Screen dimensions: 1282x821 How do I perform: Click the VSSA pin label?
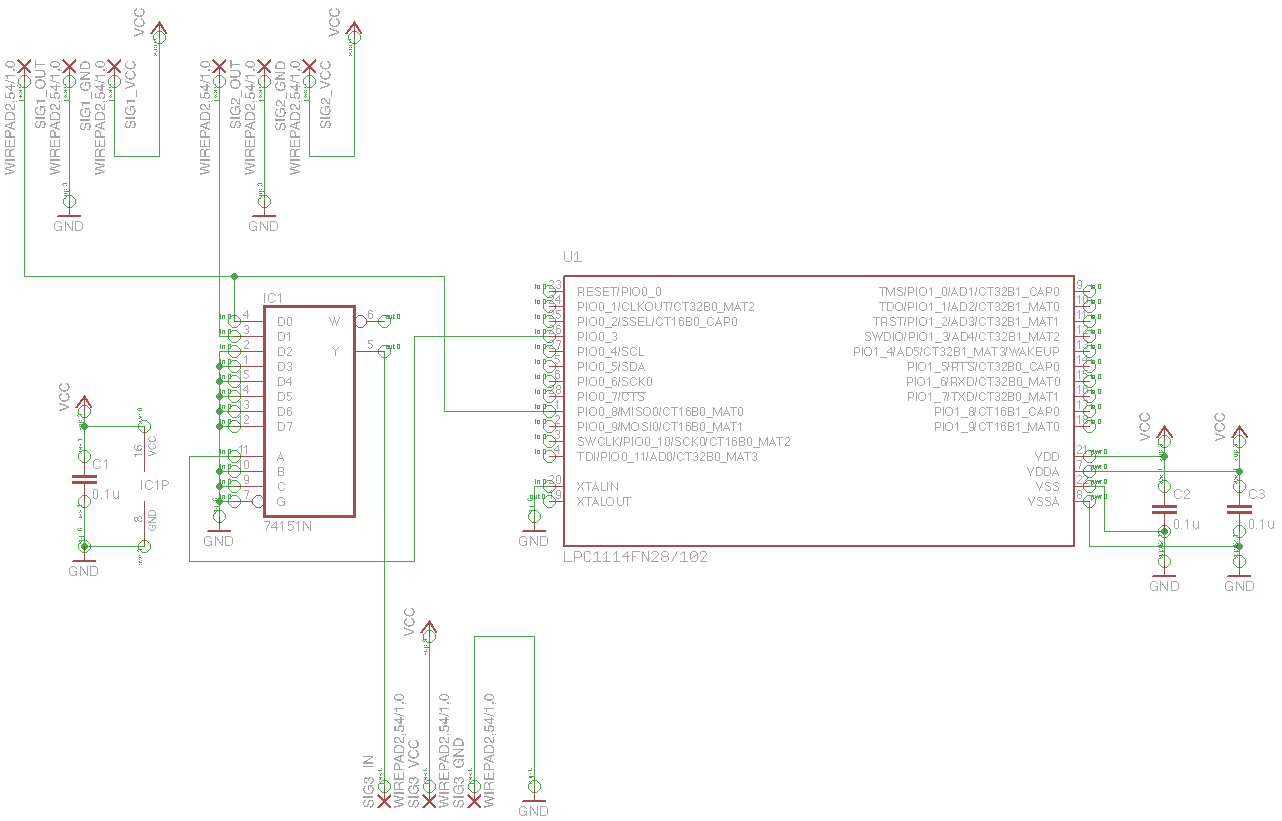[x=1043, y=502]
